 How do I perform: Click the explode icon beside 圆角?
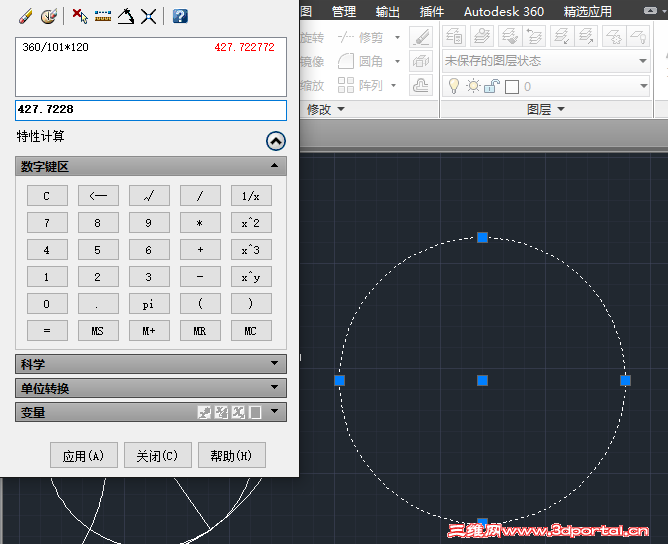click(x=421, y=61)
